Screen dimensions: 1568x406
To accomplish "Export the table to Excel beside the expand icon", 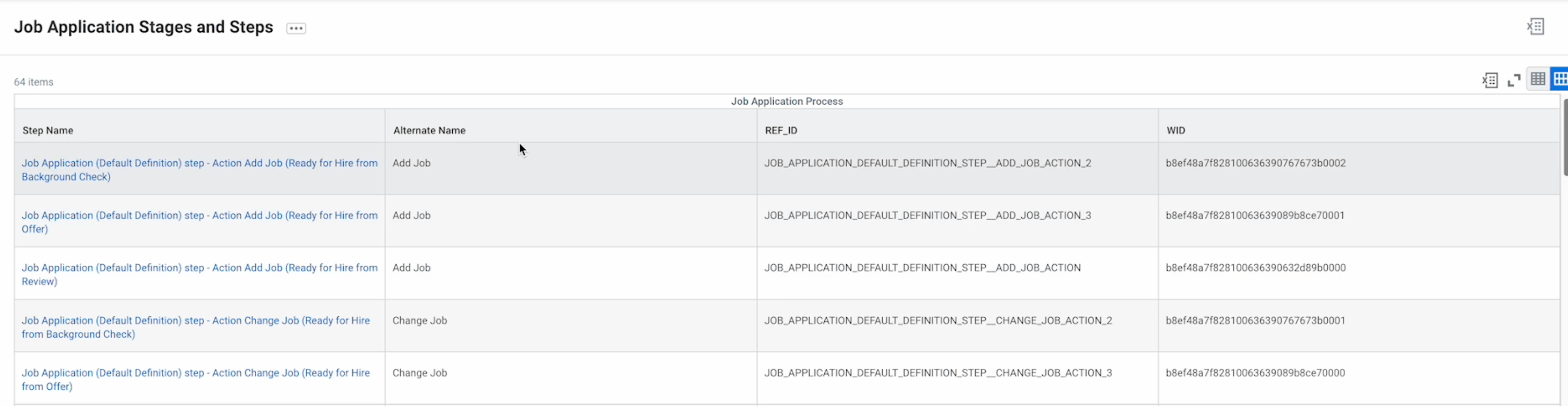I will (x=1489, y=80).
